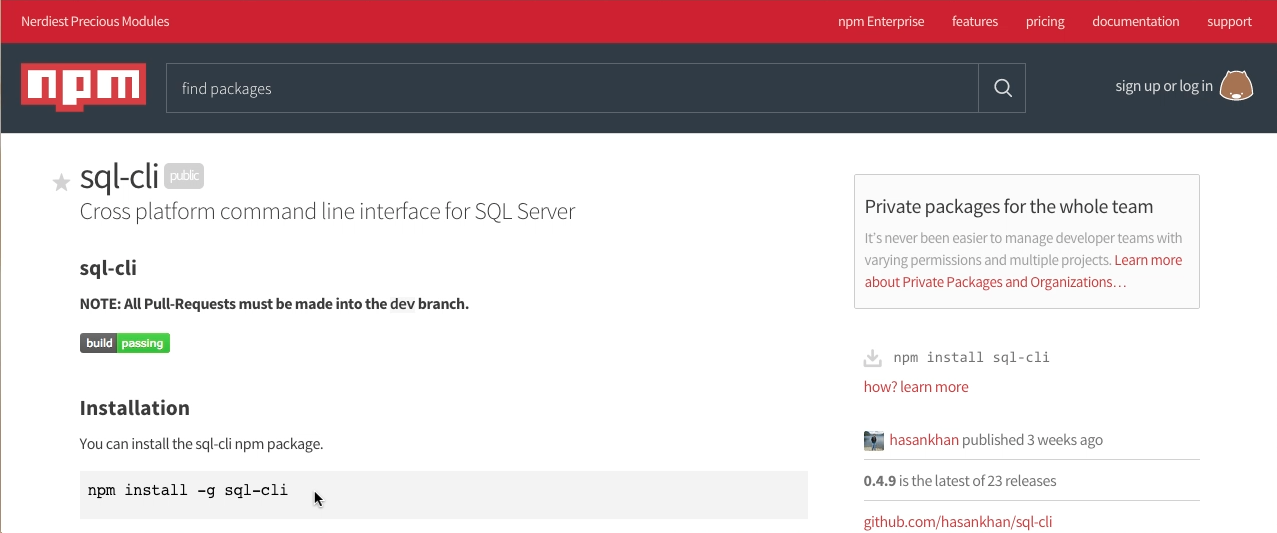Click the Nerdiest Precious Modules tagline
The height and width of the screenshot is (533, 1277).
tap(95, 21)
